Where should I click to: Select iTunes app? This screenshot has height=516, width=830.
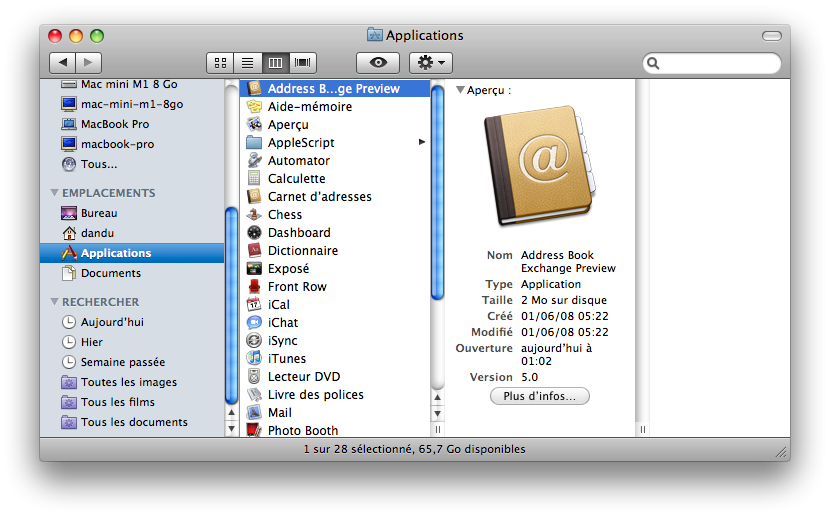tap(335, 358)
